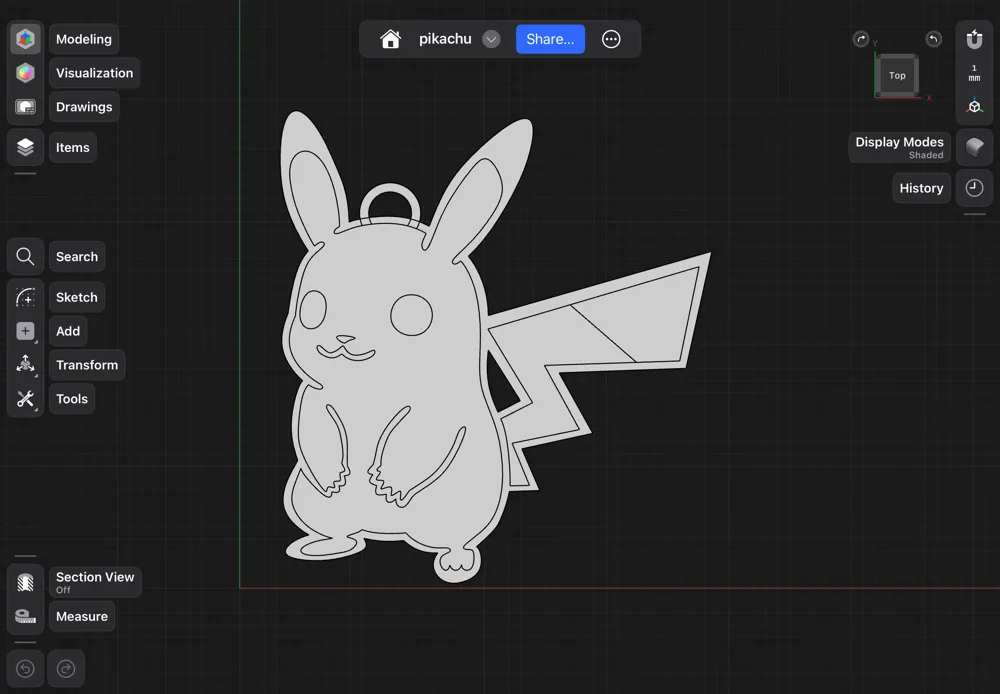Click the Top face of the view cube
The width and height of the screenshot is (1000, 694).
point(897,75)
